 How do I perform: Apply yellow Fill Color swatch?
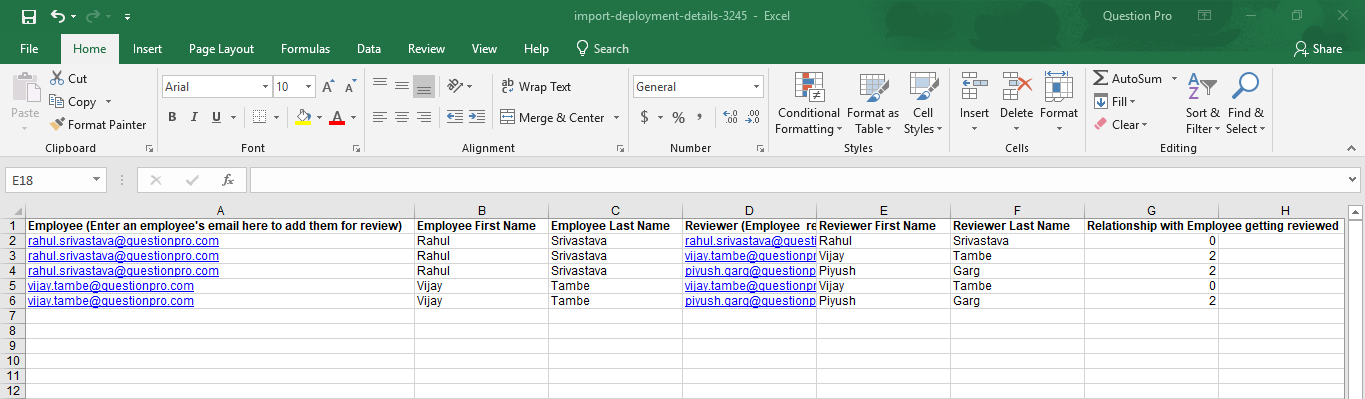point(304,117)
